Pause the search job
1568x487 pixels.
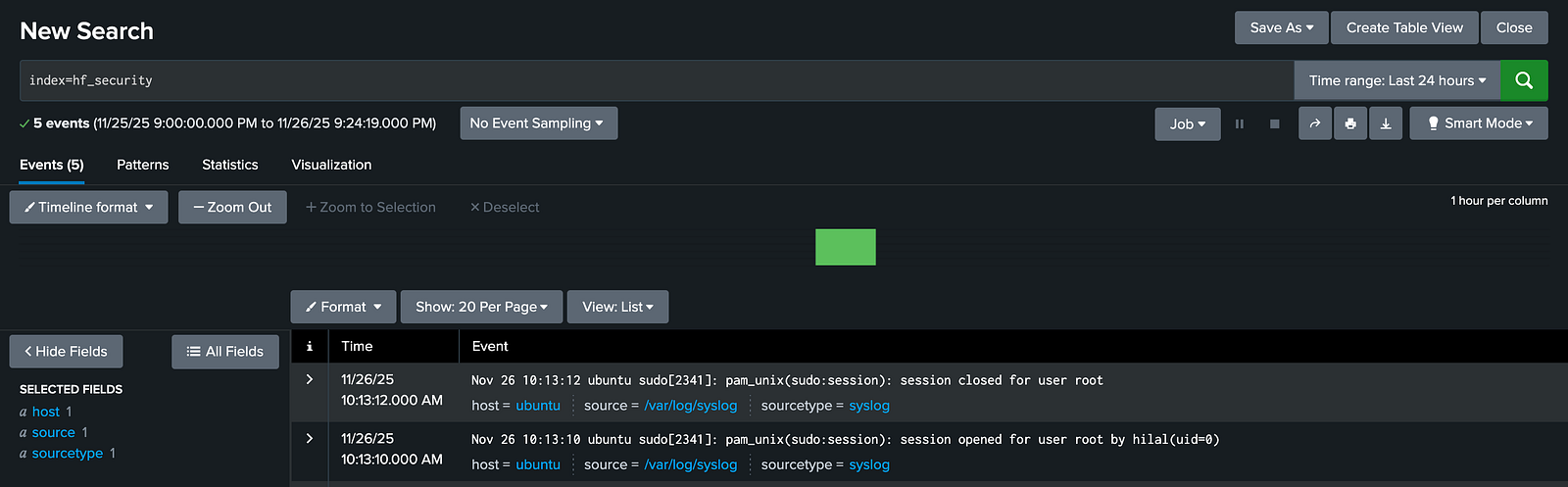(x=1240, y=123)
